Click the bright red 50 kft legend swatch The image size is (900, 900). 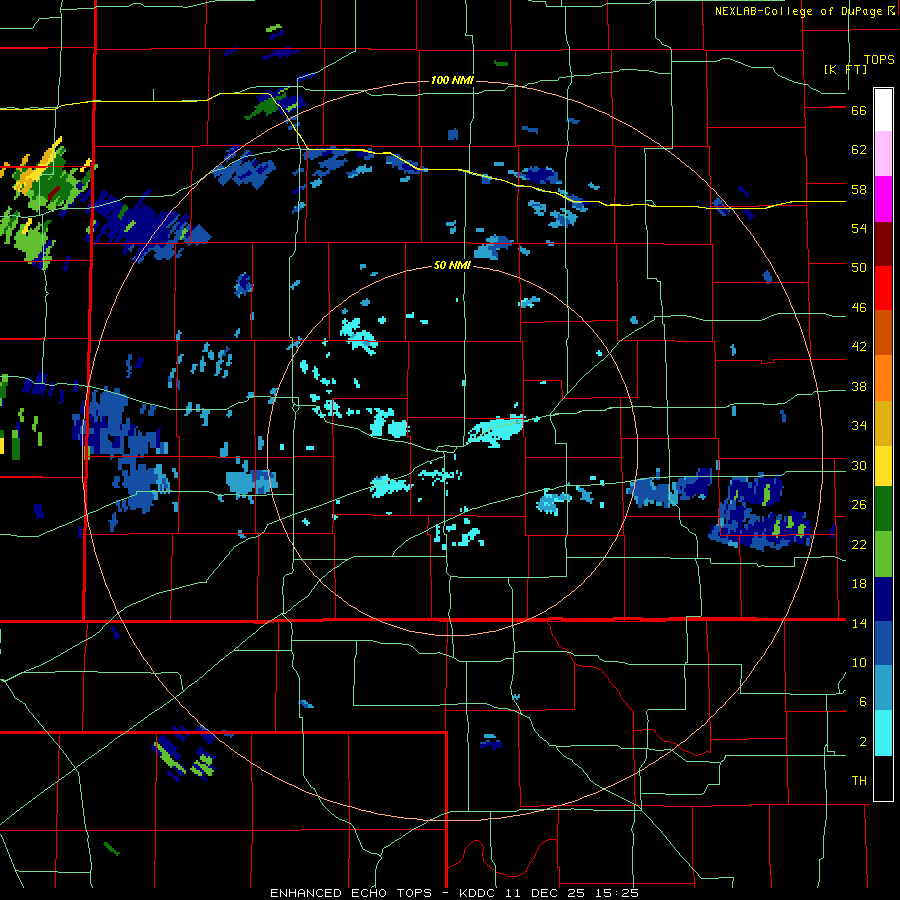click(883, 288)
